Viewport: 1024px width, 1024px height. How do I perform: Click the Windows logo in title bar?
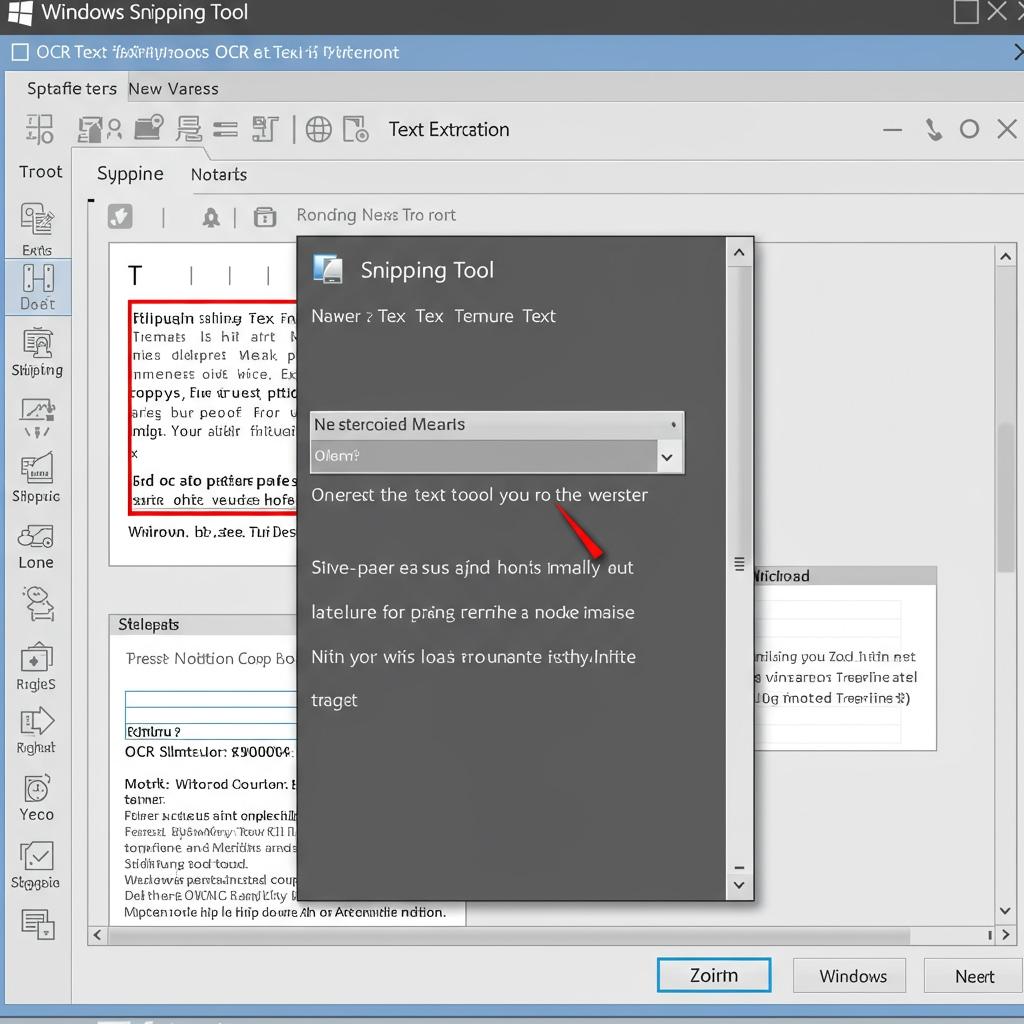click(x=20, y=13)
